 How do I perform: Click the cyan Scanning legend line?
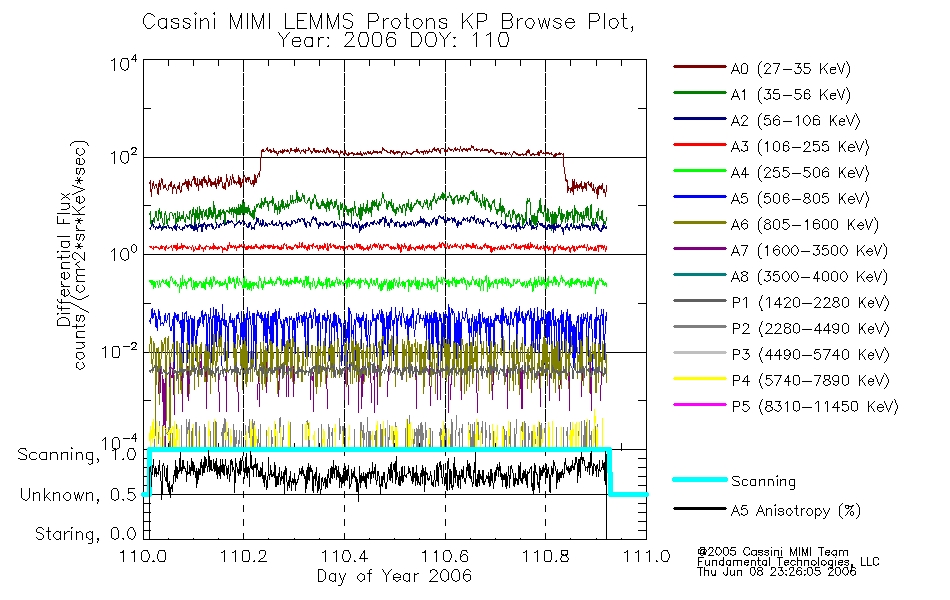(700, 479)
